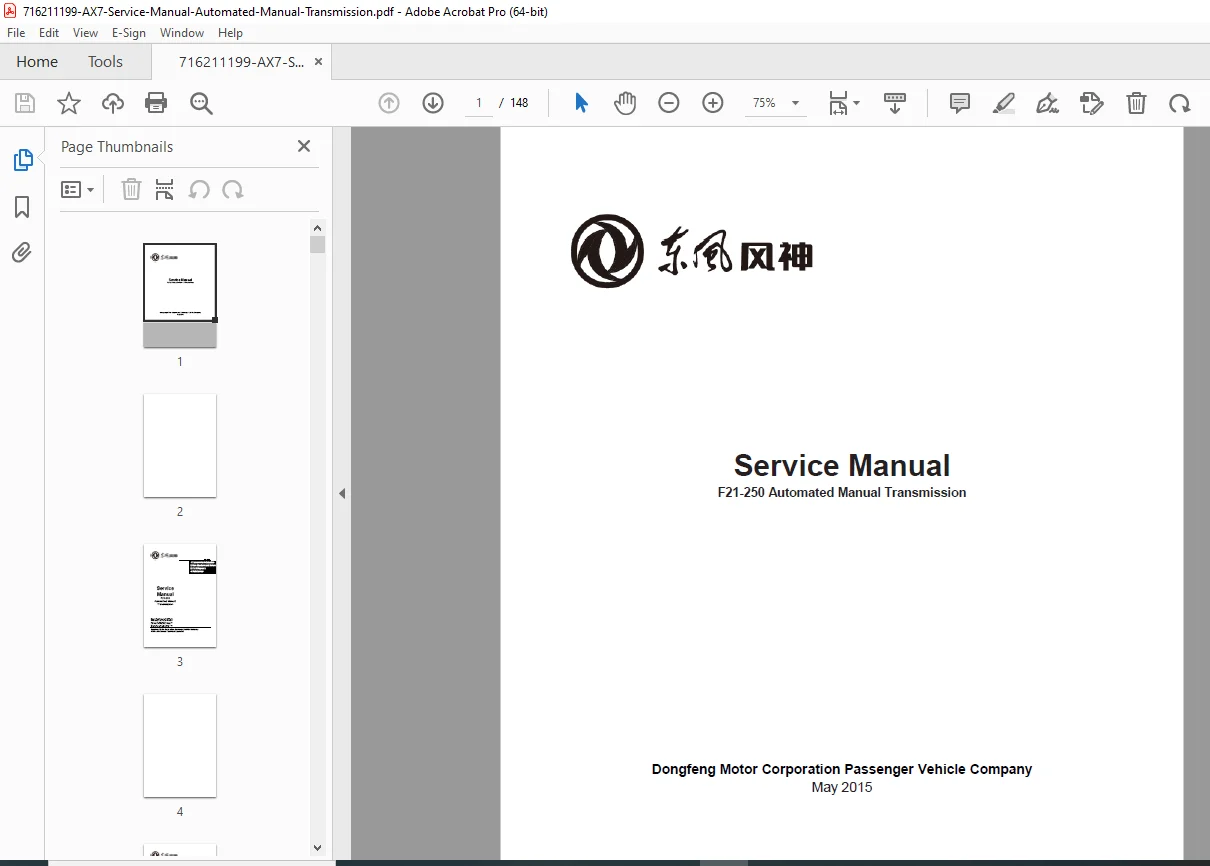
Task: Select the Highlight text tool
Action: (x=1004, y=103)
